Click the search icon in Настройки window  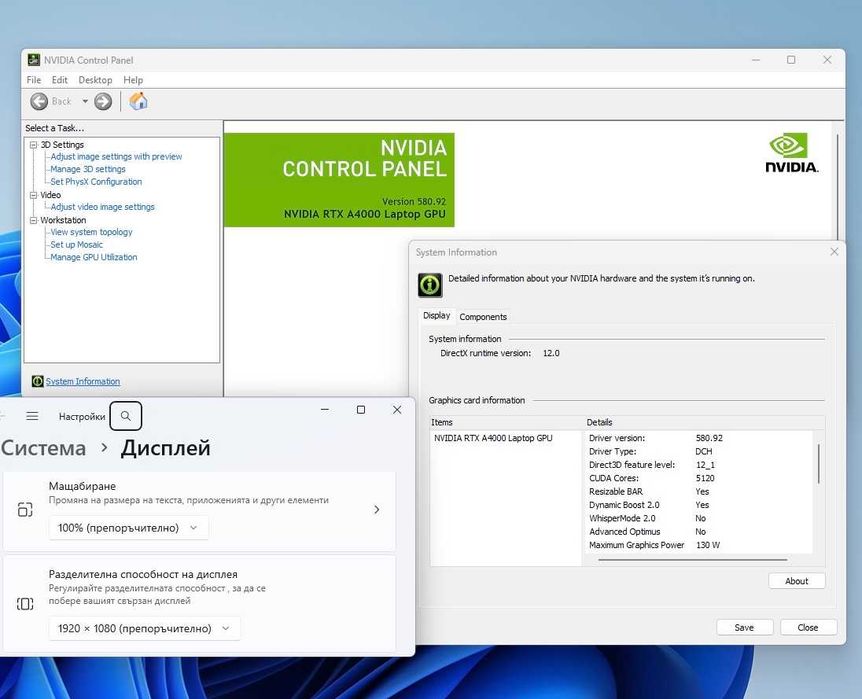(x=126, y=416)
